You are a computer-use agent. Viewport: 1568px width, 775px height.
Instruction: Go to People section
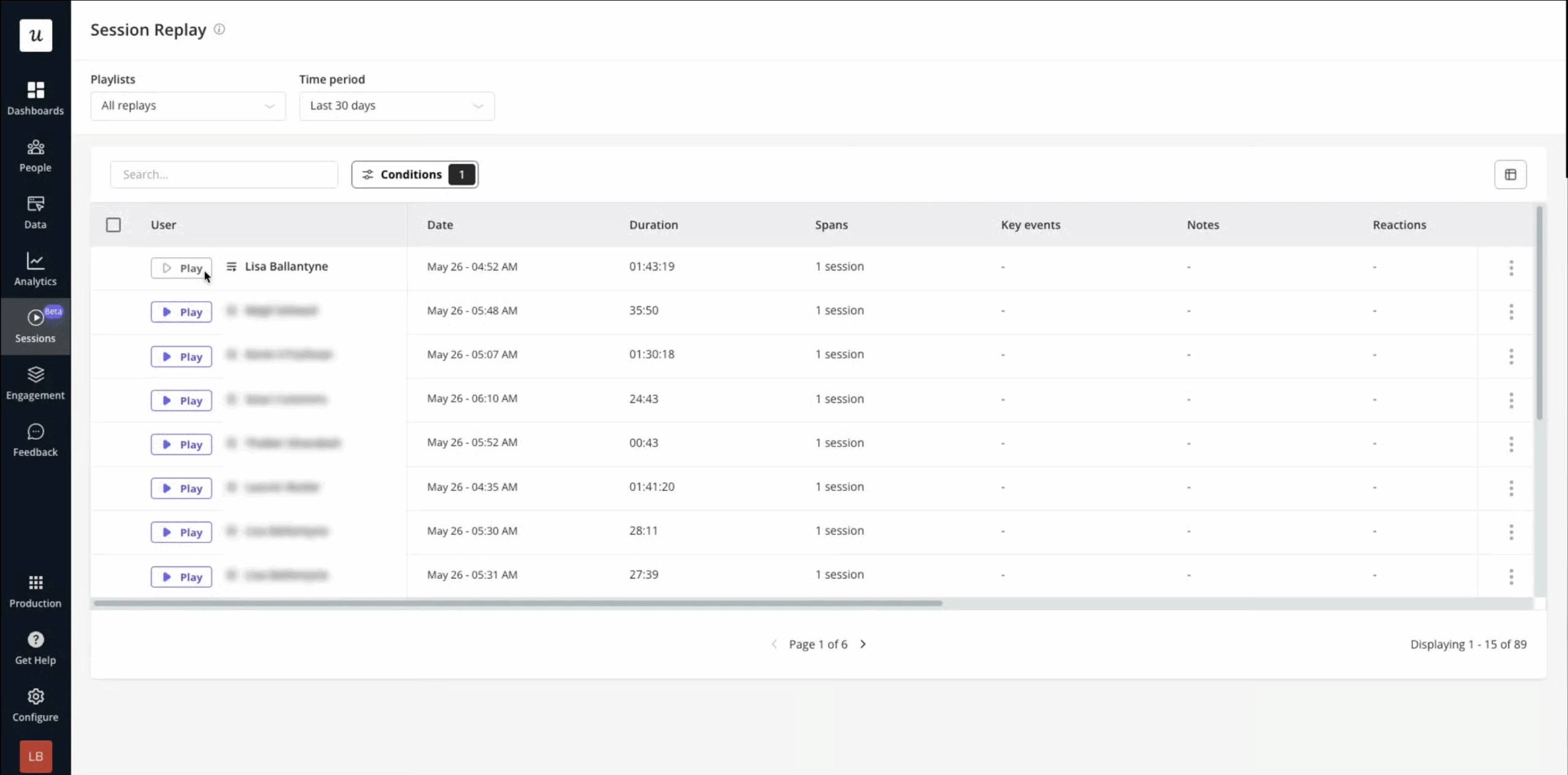pos(36,155)
